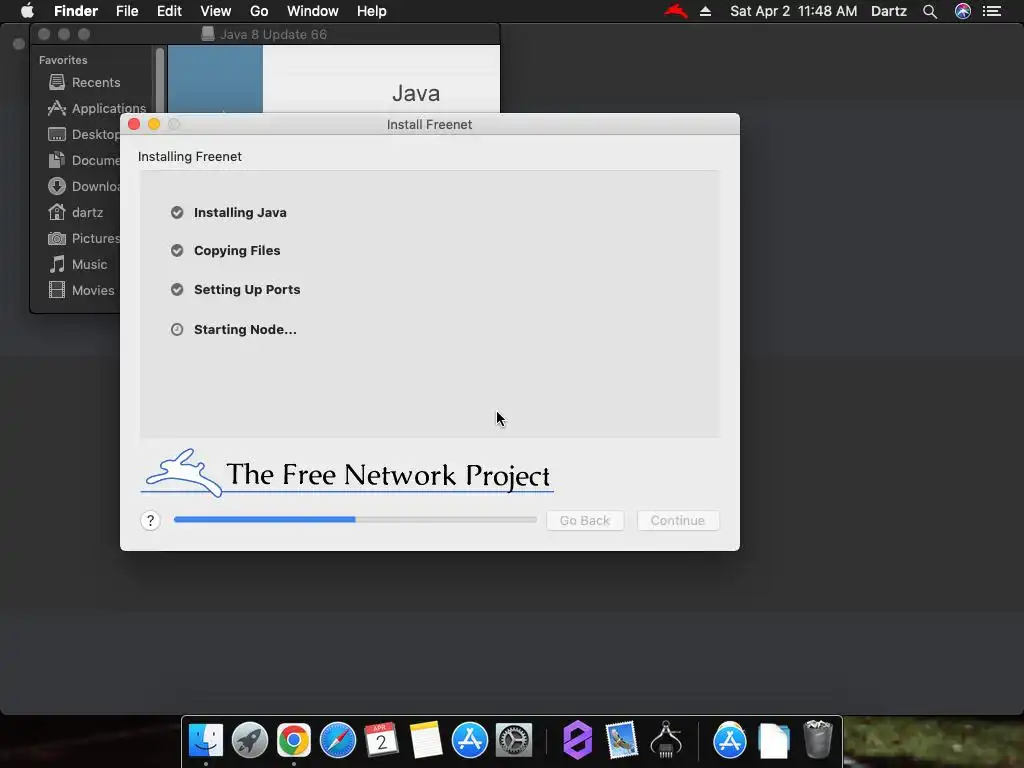Open the App Store icon beside Notes

470,740
